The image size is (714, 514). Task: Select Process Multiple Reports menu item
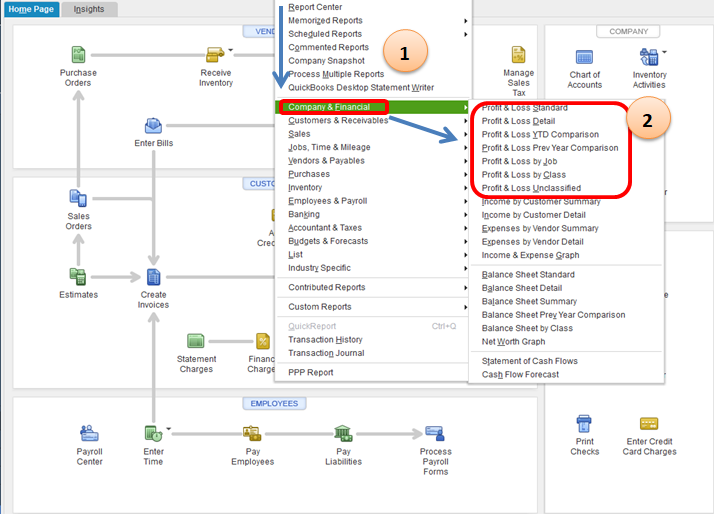pos(336,74)
